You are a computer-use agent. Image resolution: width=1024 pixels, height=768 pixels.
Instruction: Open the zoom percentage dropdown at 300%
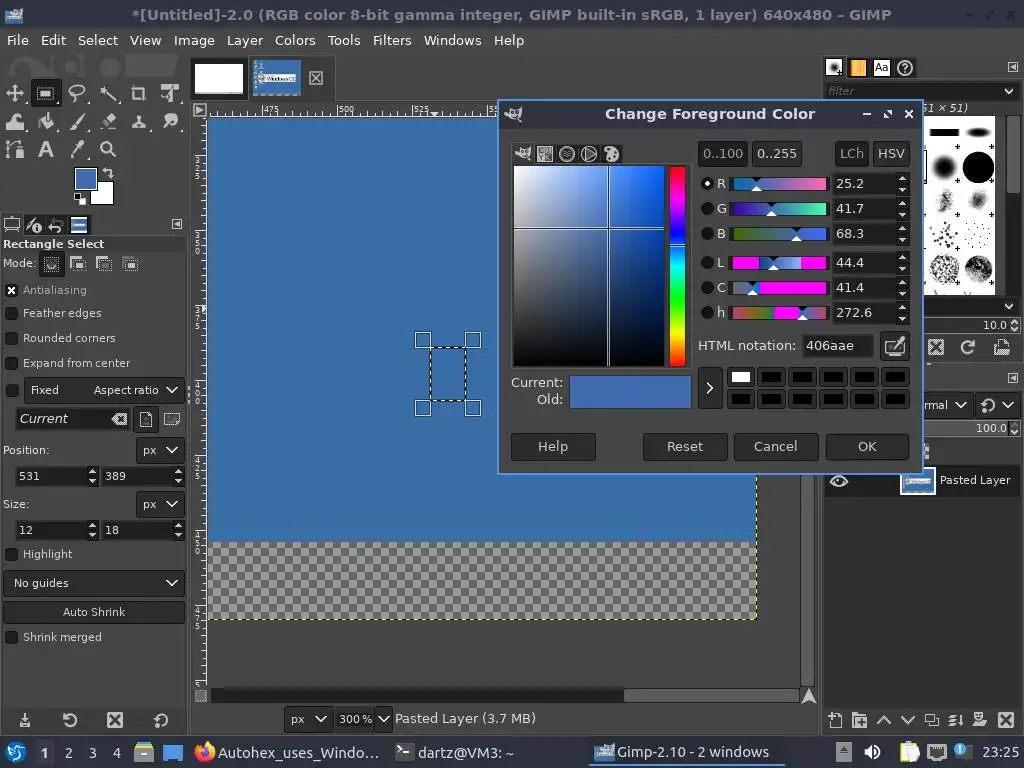pyautogui.click(x=382, y=718)
